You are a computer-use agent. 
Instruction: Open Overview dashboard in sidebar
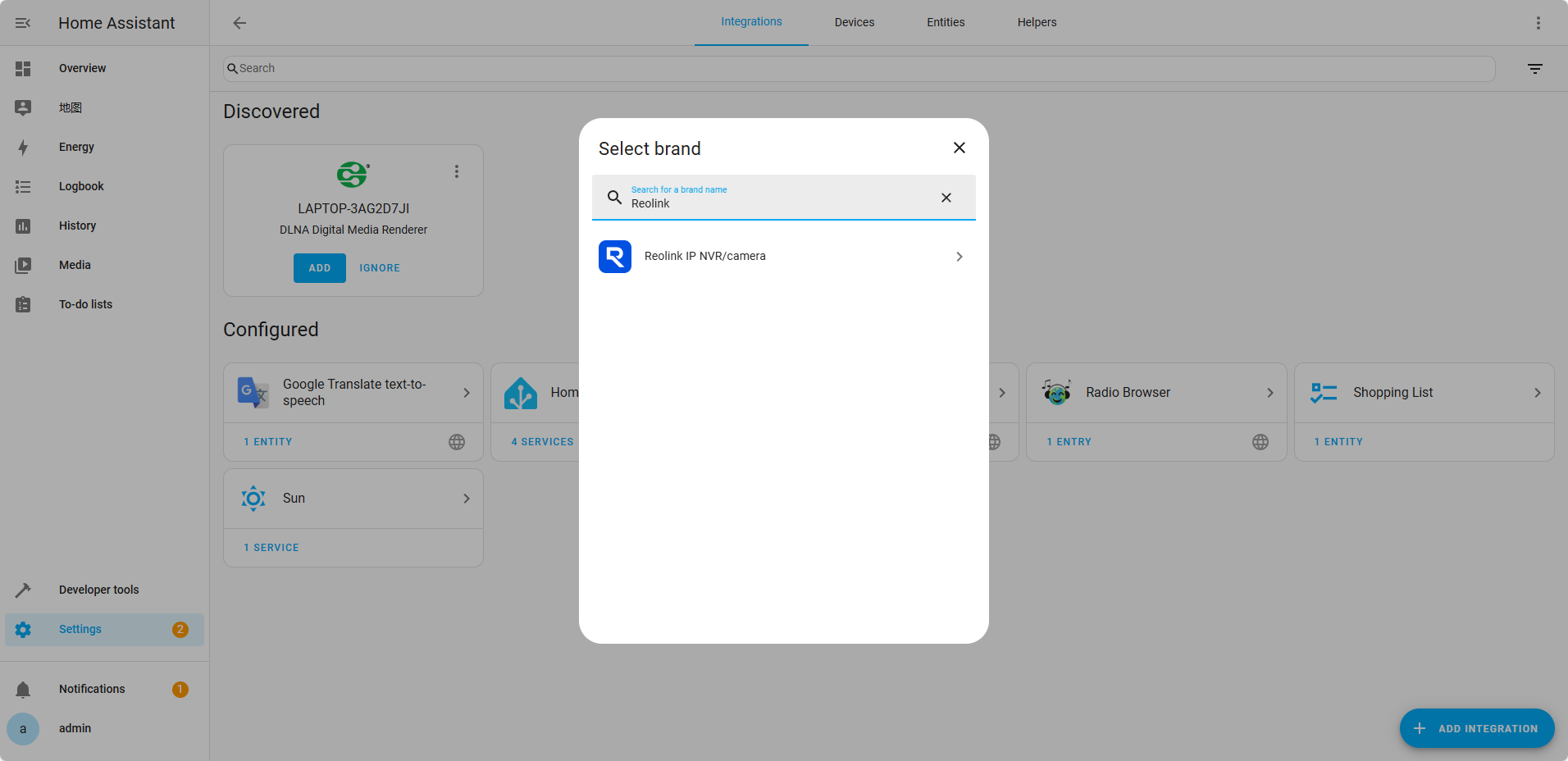[x=104, y=68]
